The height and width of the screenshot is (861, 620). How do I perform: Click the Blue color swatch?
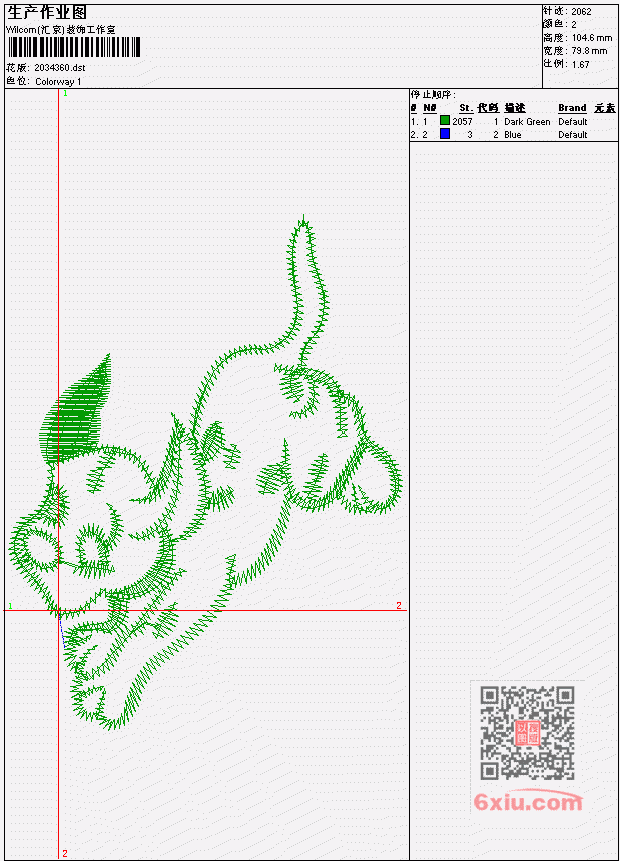(x=445, y=133)
